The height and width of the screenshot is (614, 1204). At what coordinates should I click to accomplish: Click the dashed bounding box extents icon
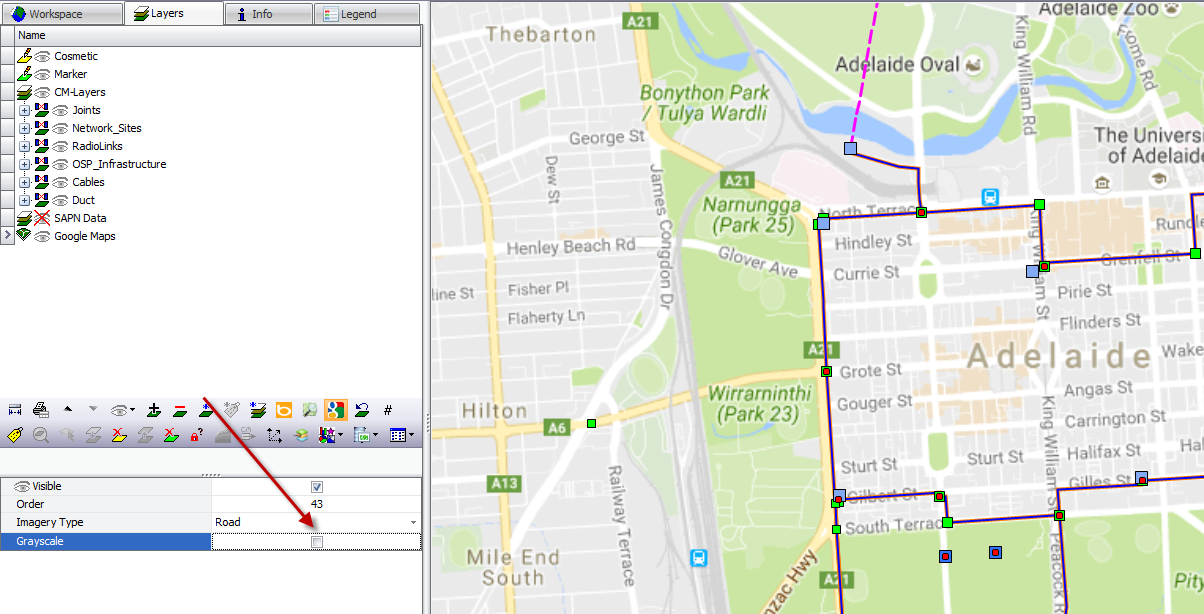coord(275,436)
